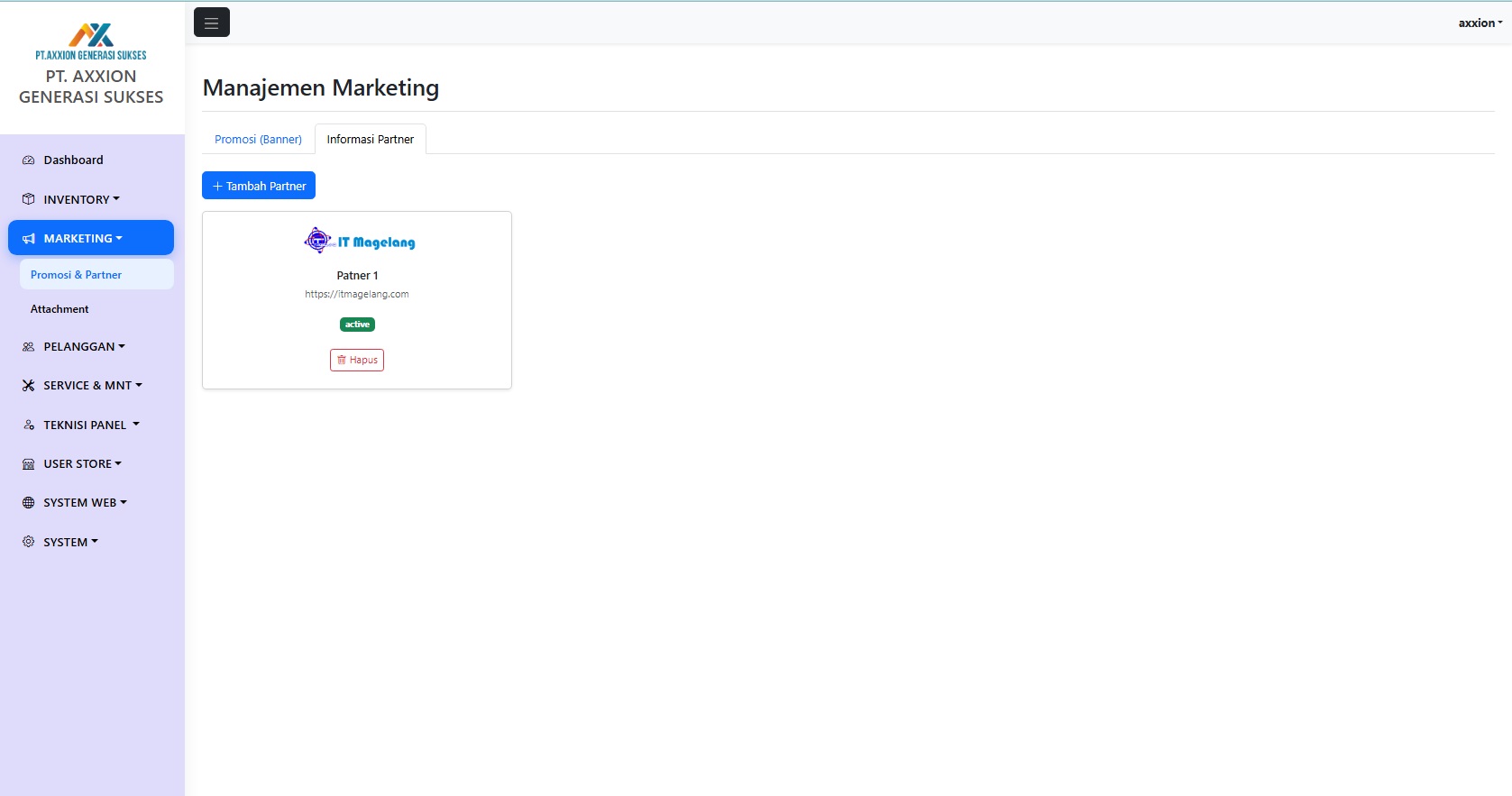Expand the SYSTEM WEB menu

coord(91,502)
